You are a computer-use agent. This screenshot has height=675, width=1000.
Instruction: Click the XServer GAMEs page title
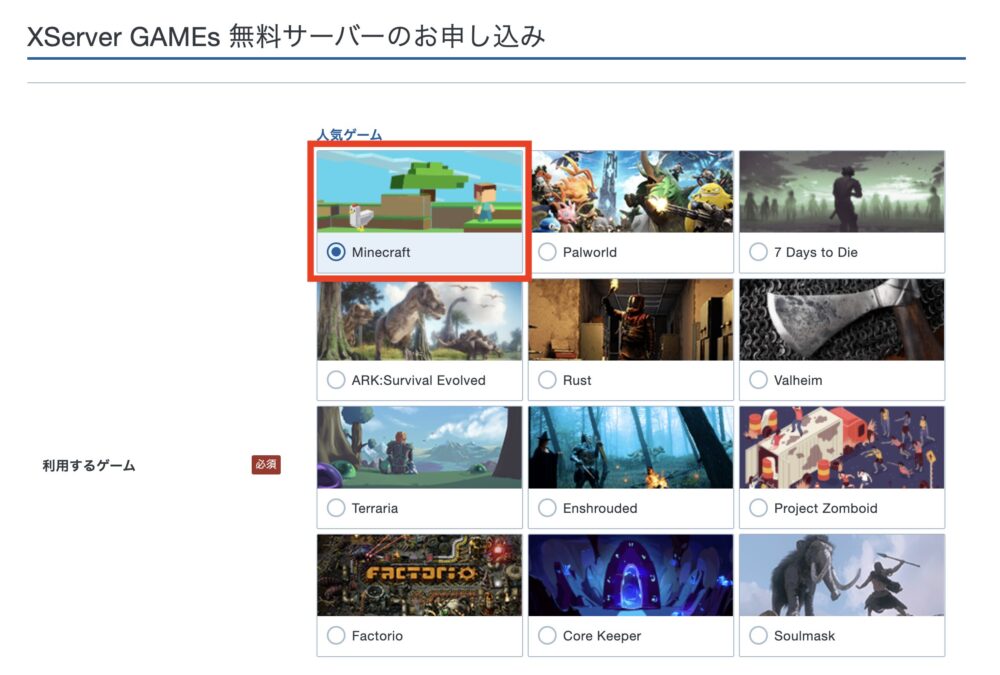coord(286,36)
